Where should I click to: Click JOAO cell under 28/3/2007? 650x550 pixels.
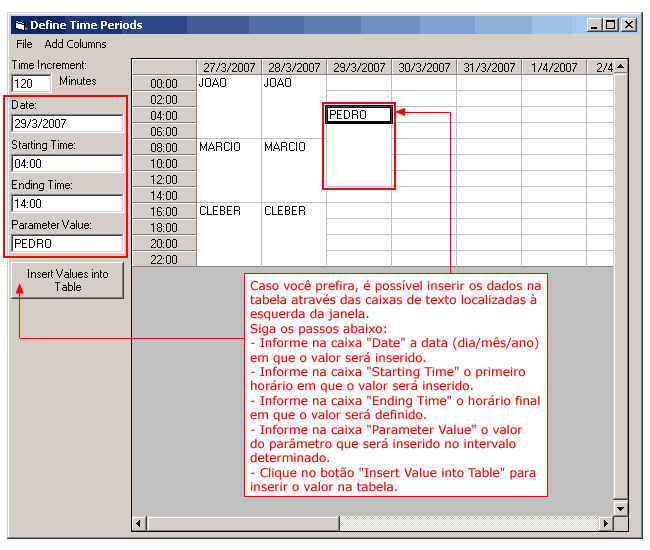click(294, 107)
